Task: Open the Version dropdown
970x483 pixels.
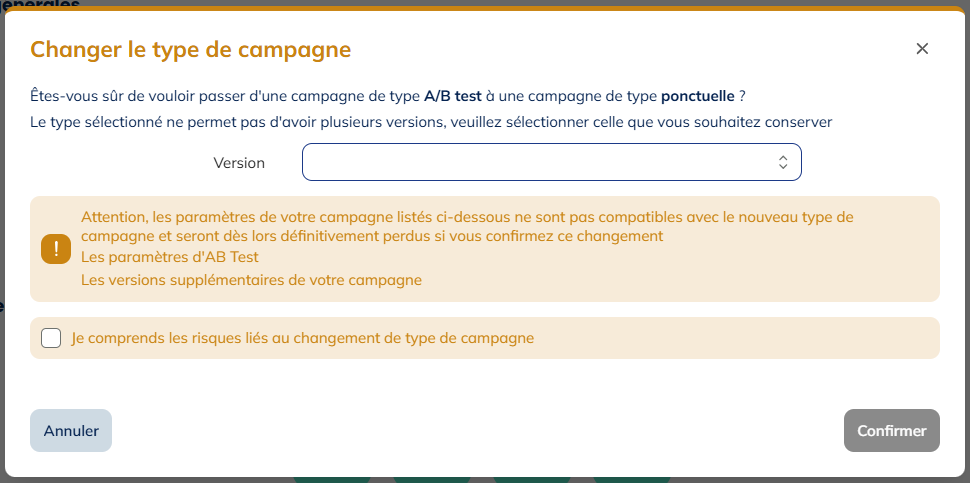Action: tap(551, 162)
